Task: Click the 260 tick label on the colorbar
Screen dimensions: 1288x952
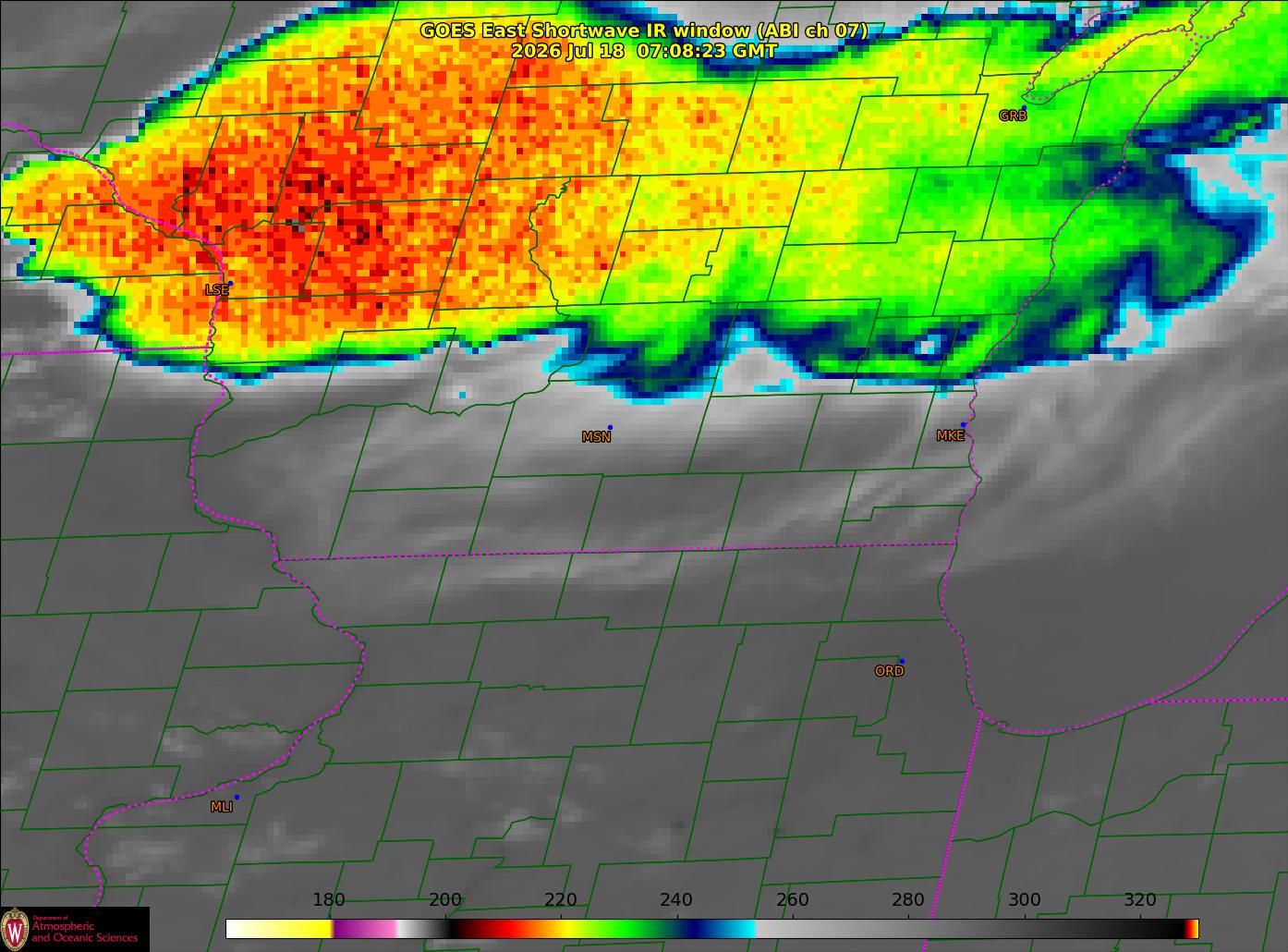Action: tap(792, 900)
